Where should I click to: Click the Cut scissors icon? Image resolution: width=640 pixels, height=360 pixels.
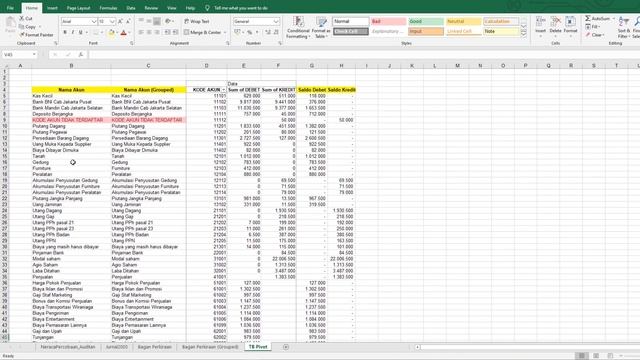pos(22,19)
